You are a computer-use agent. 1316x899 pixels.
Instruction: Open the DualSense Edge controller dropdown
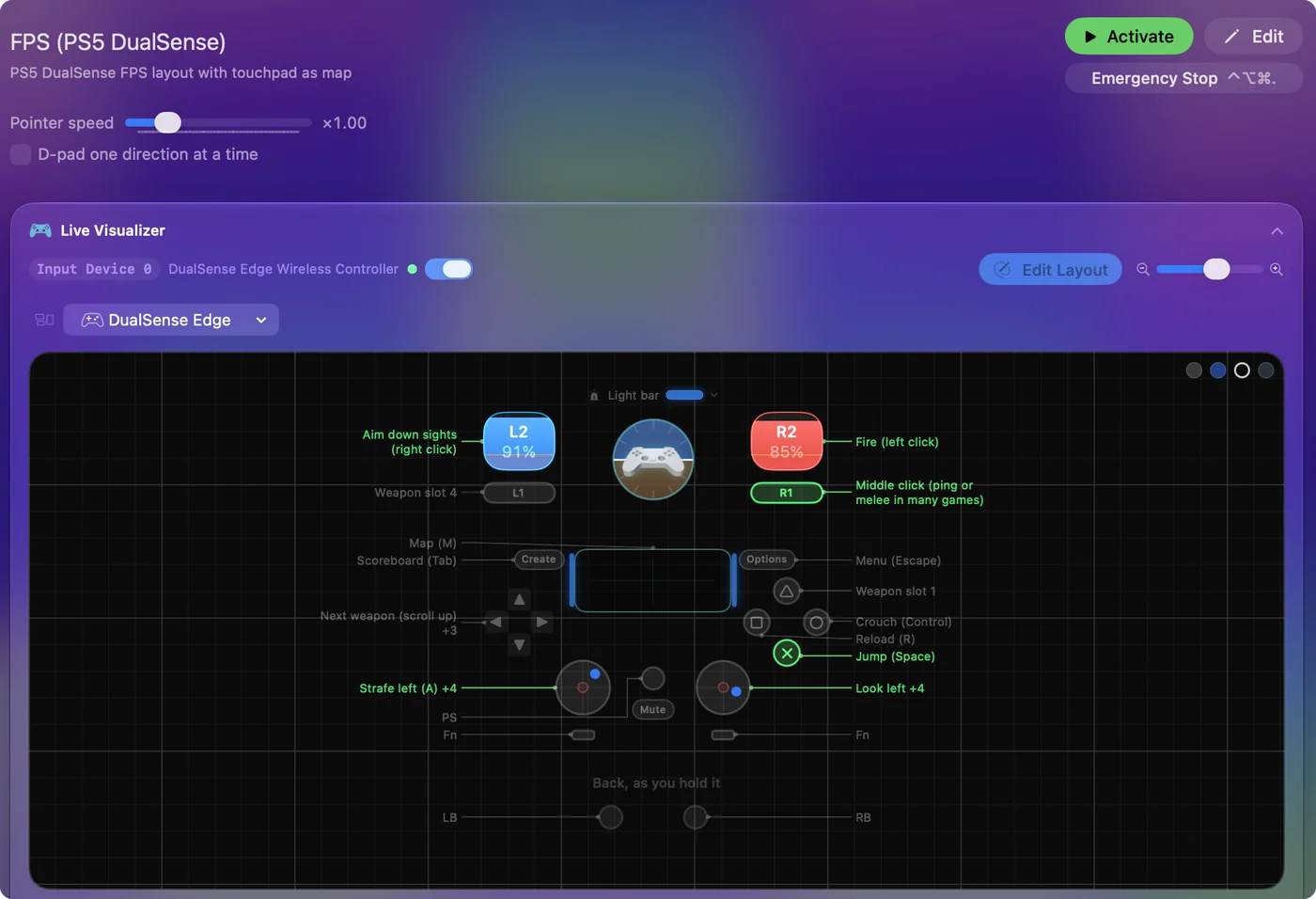(171, 320)
